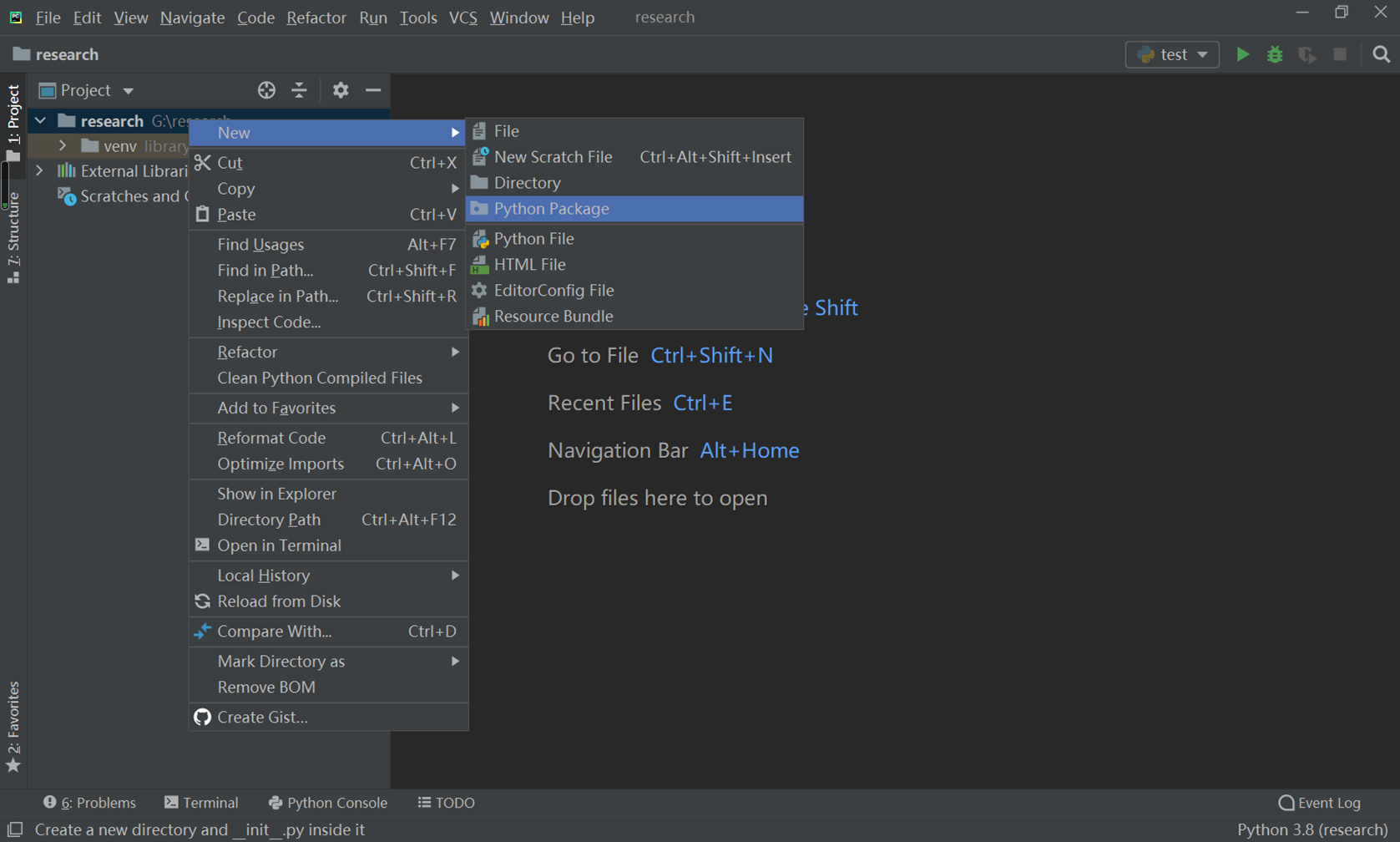Click research breadcrumb in navigation bar

pos(56,54)
